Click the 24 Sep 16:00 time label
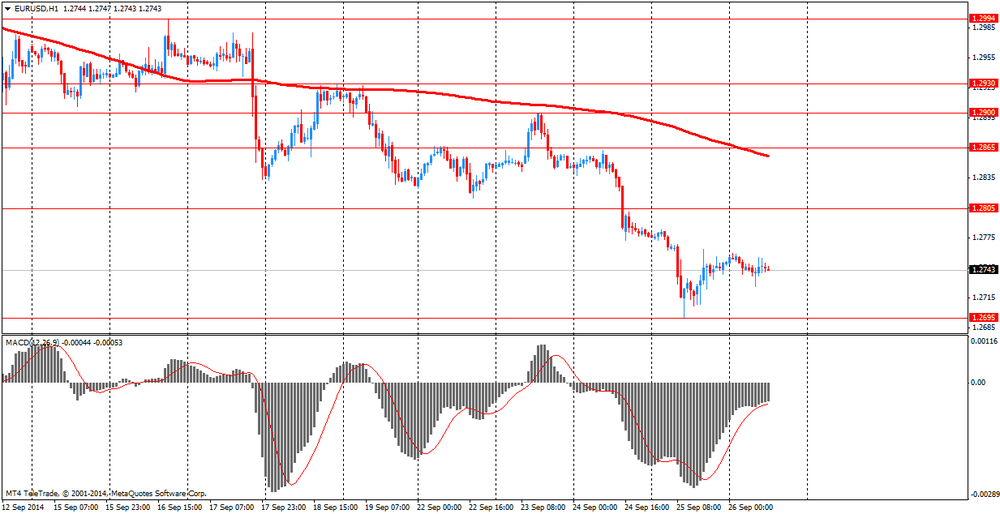The width and height of the screenshot is (1000, 514). tap(646, 508)
